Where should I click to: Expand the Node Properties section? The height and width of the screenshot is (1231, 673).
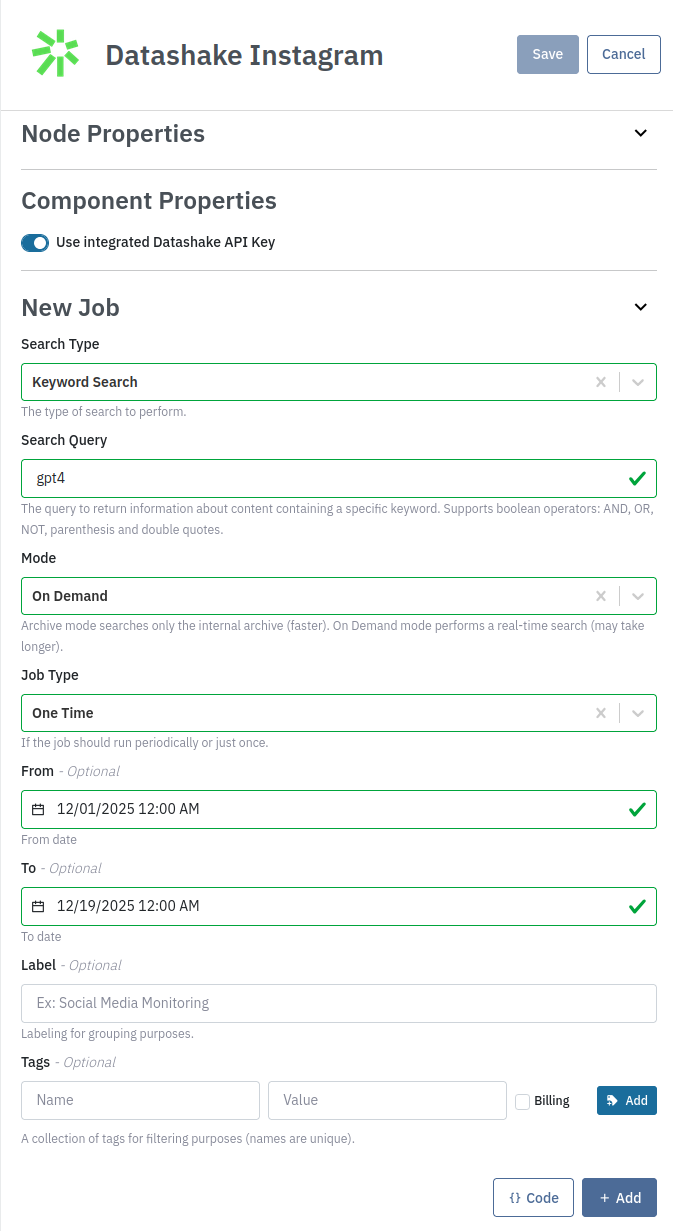641,133
